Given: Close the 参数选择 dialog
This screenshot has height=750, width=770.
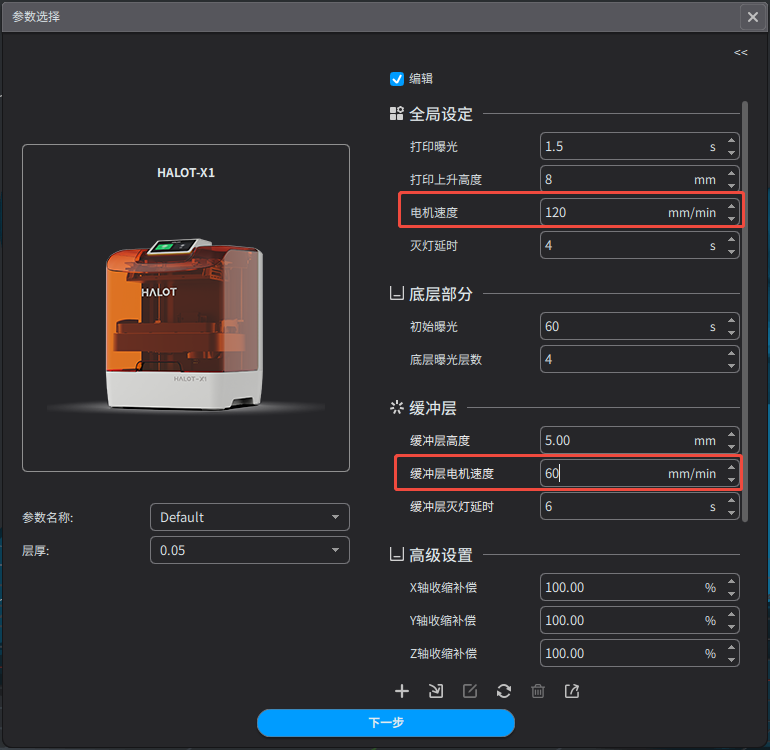Looking at the screenshot, I should point(752,17).
